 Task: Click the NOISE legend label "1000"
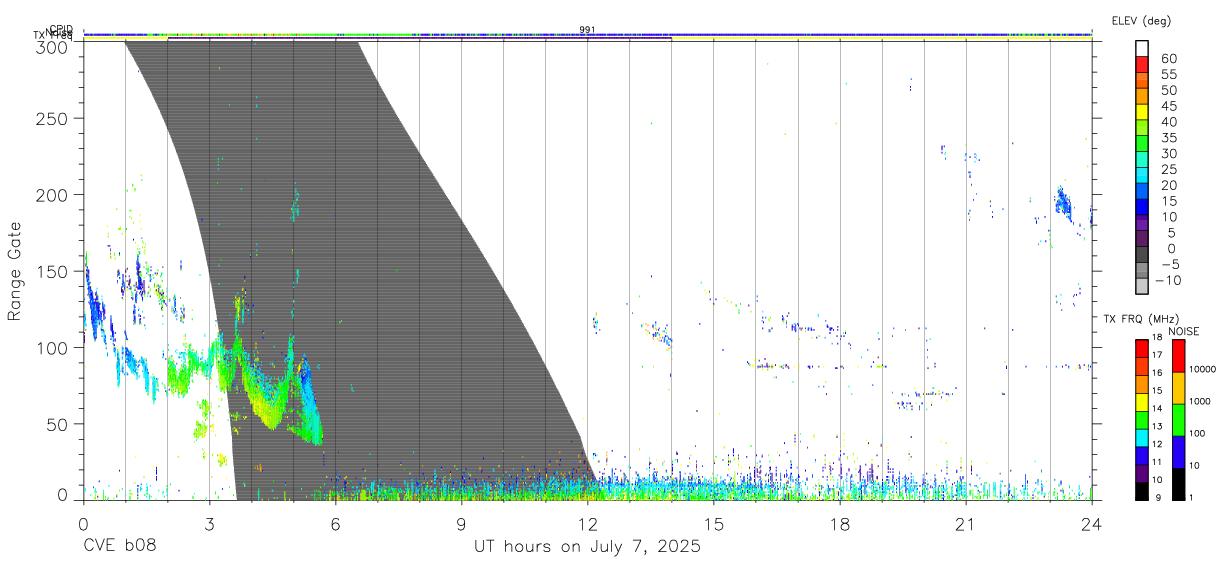pyautogui.click(x=1198, y=401)
